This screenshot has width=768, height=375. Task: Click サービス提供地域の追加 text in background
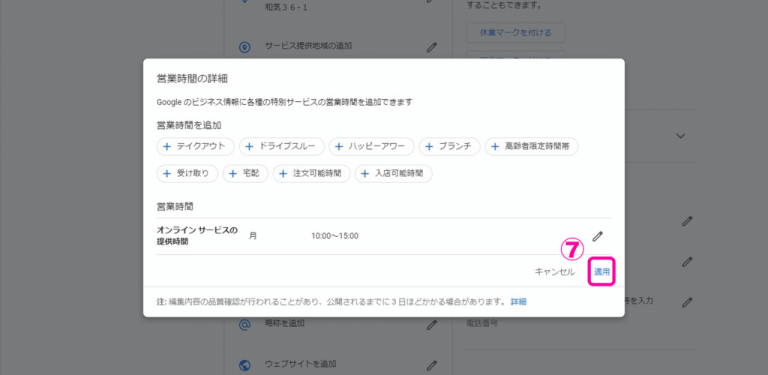[x=308, y=46]
